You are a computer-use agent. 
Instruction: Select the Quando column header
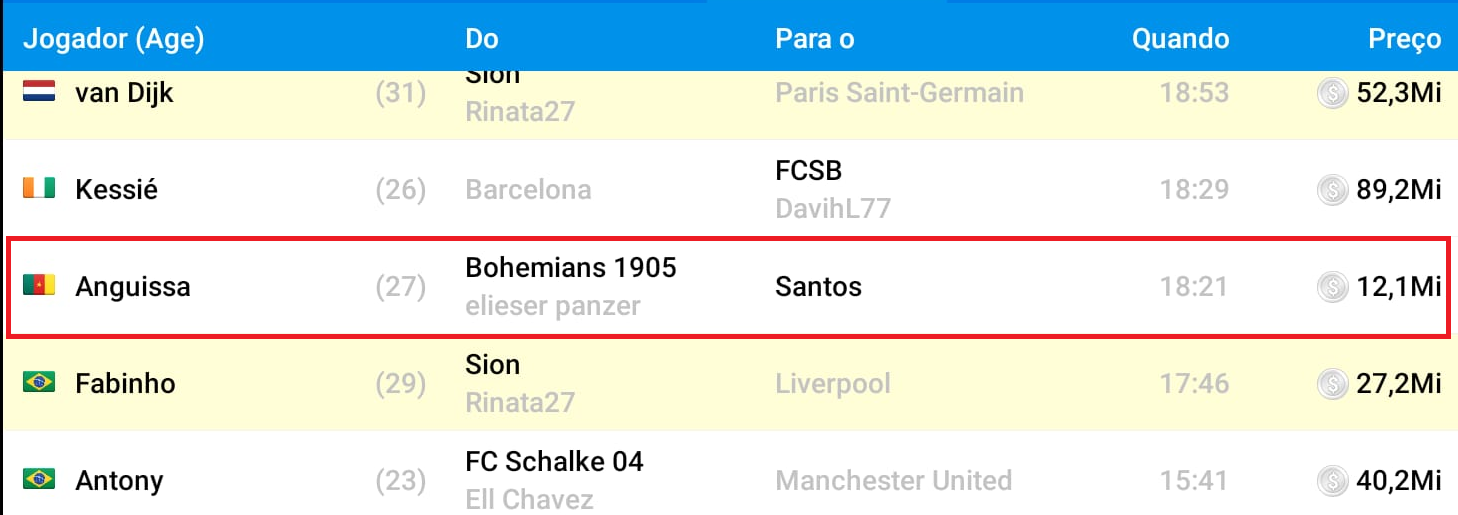(x=1180, y=39)
